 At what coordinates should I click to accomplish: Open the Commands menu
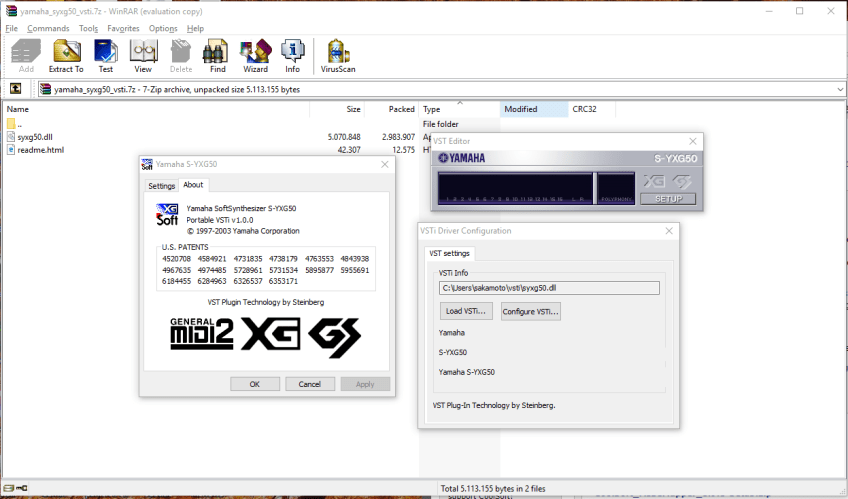[48, 28]
